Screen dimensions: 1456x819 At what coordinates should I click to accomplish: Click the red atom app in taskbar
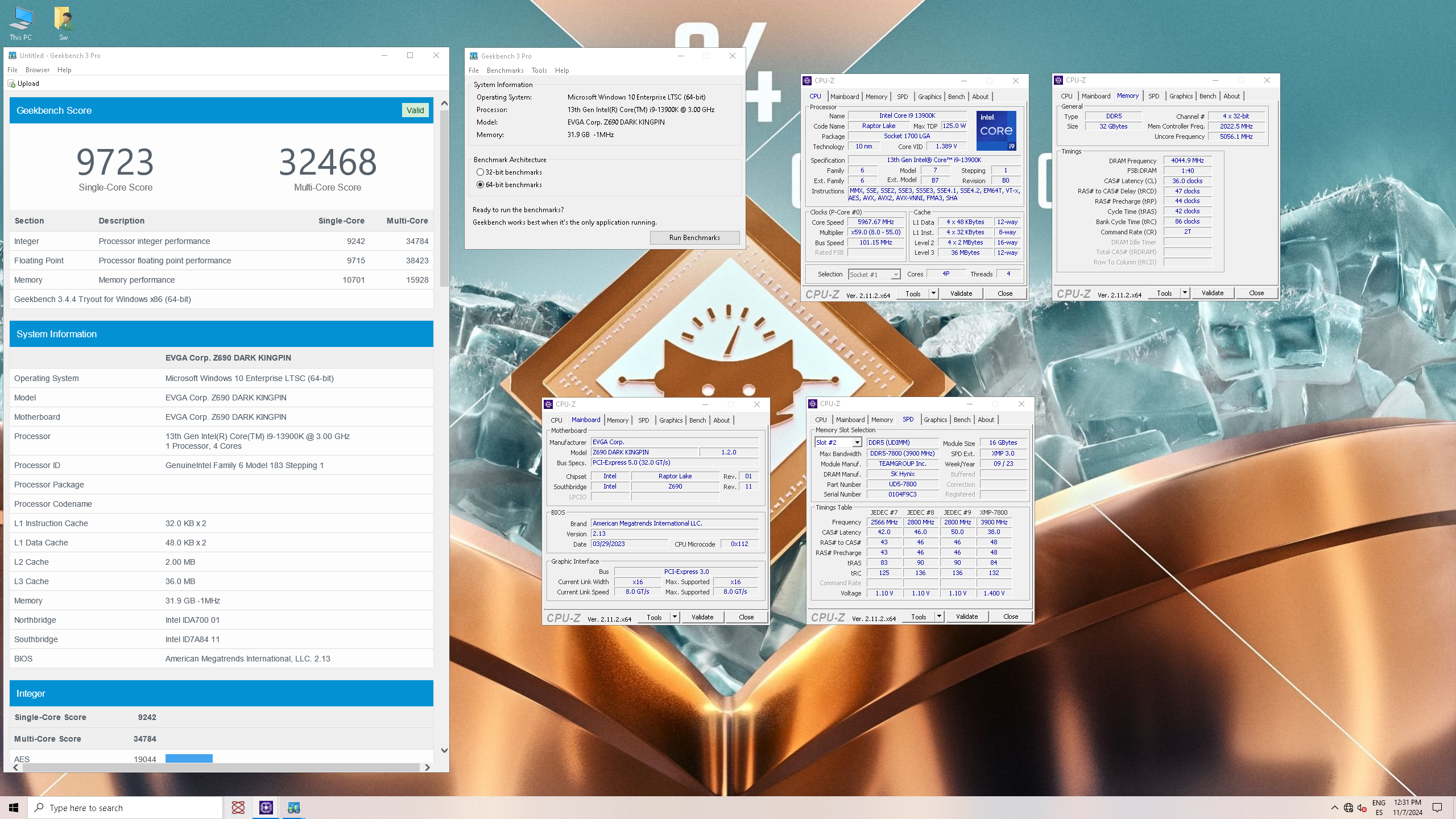tap(238, 808)
